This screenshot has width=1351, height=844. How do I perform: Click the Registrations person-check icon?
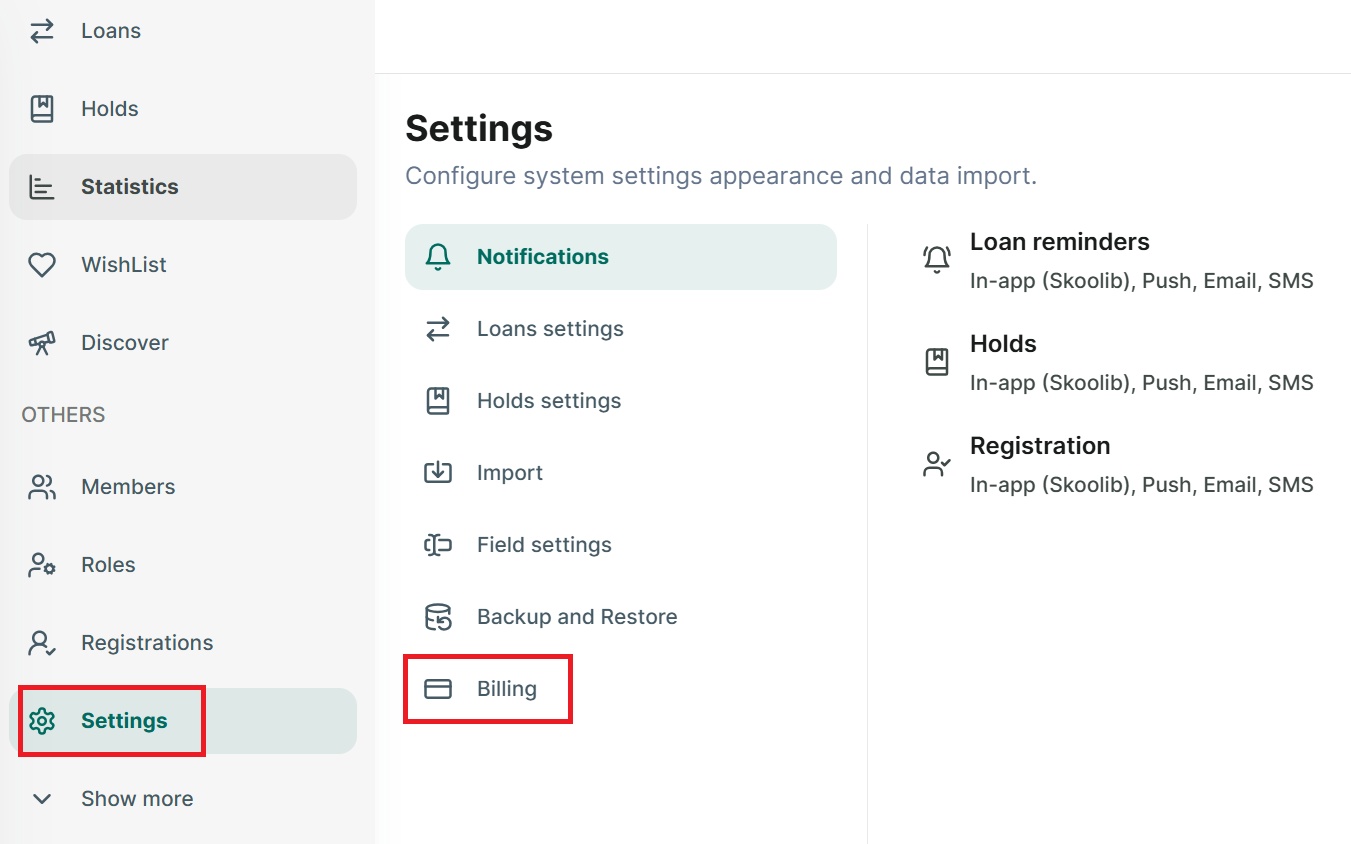coord(42,643)
